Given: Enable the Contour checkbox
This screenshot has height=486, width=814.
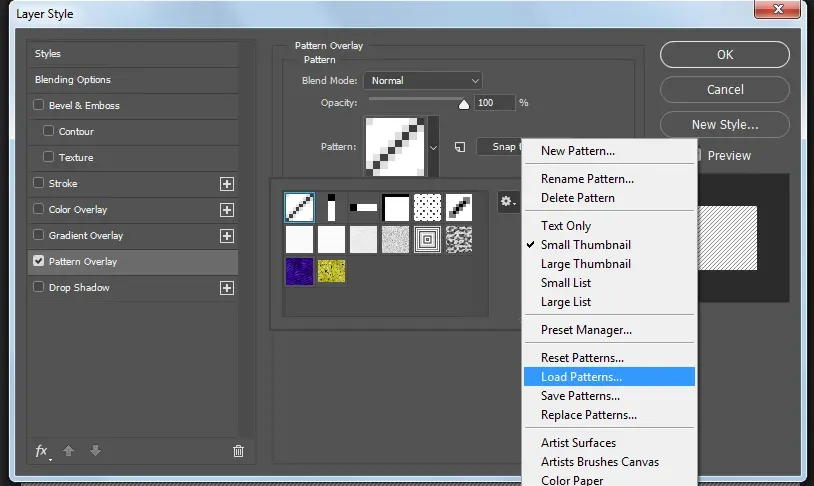Looking at the screenshot, I should click(48, 131).
